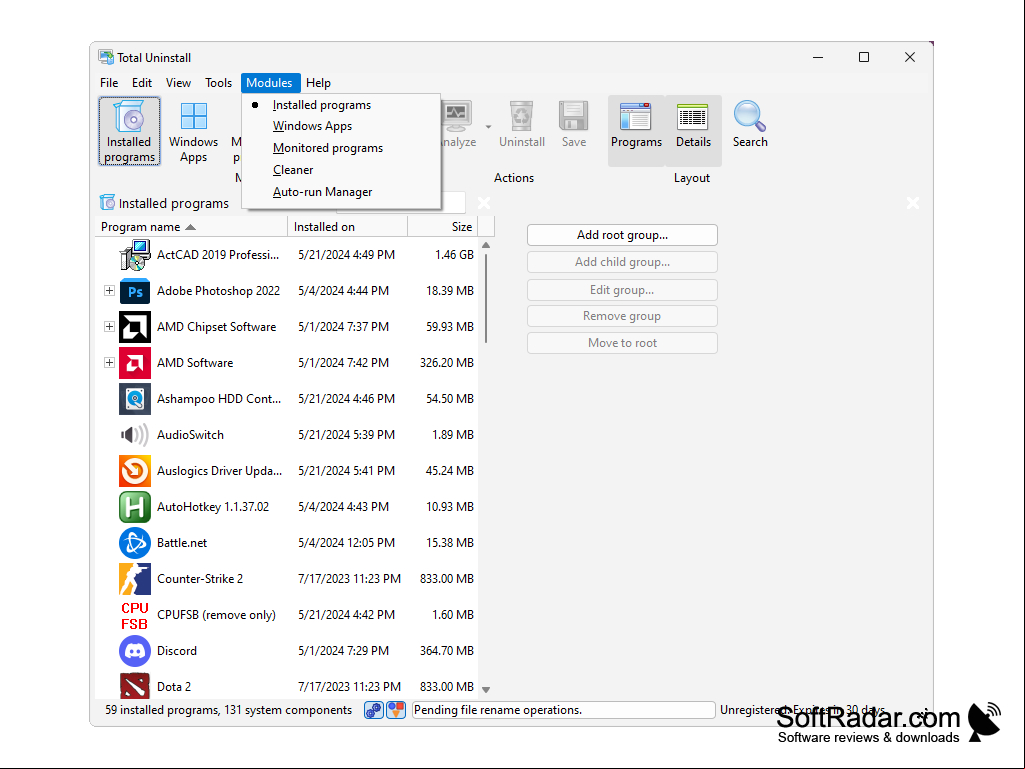1025x769 pixels.
Task: Click the Save floppy disk icon
Action: (x=573, y=116)
